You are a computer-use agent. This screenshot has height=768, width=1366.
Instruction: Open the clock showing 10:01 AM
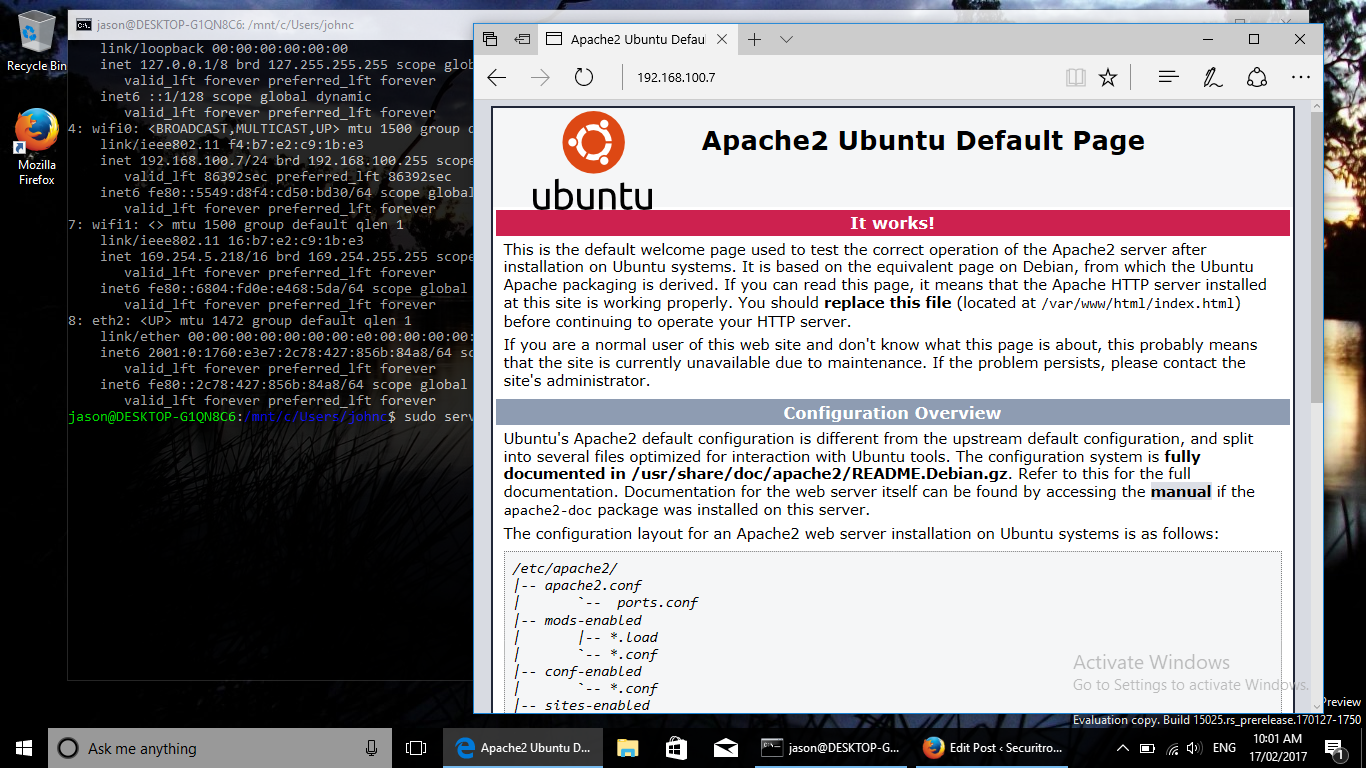point(1276,748)
